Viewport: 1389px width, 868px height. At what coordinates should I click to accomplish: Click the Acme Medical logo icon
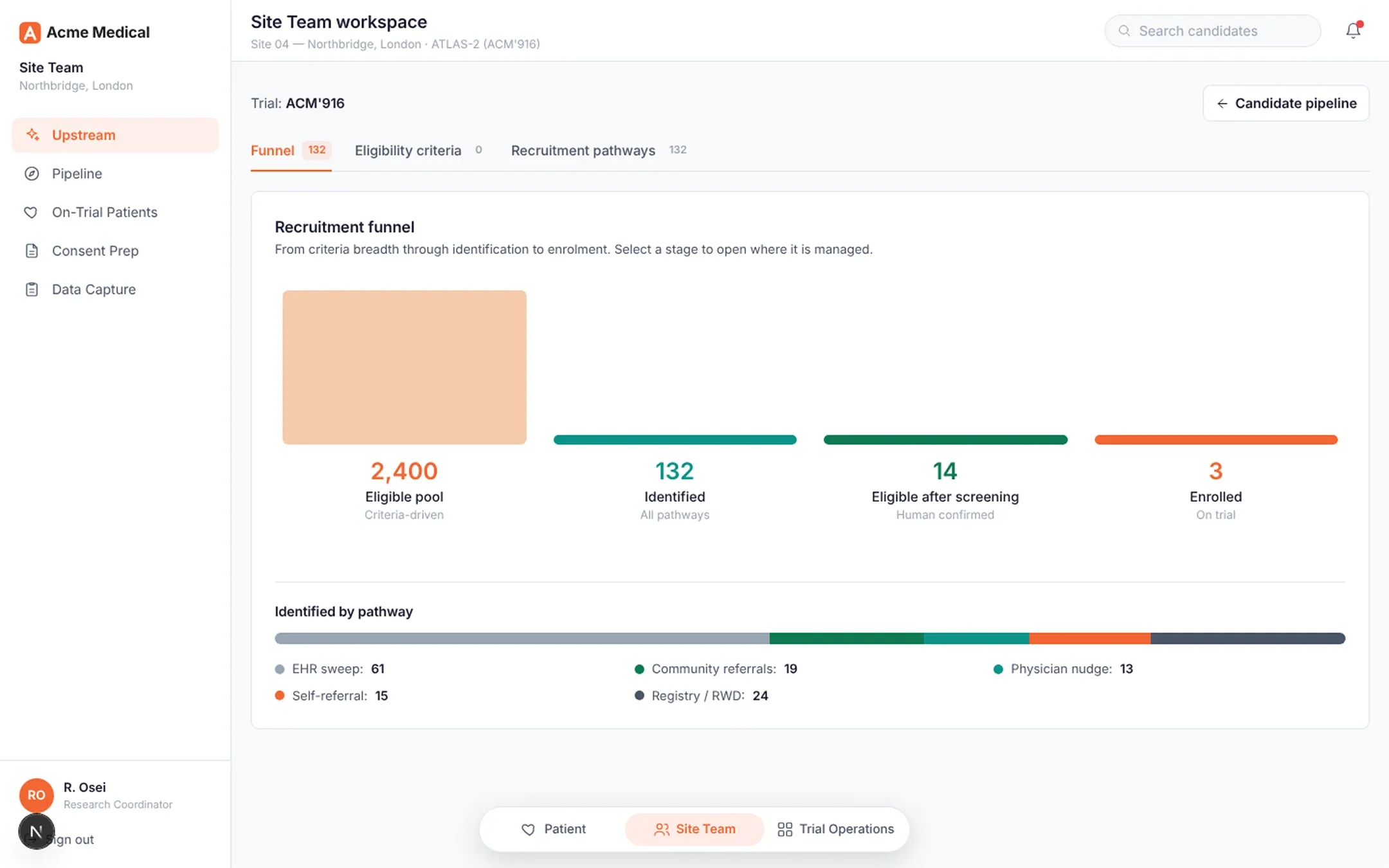[30, 32]
